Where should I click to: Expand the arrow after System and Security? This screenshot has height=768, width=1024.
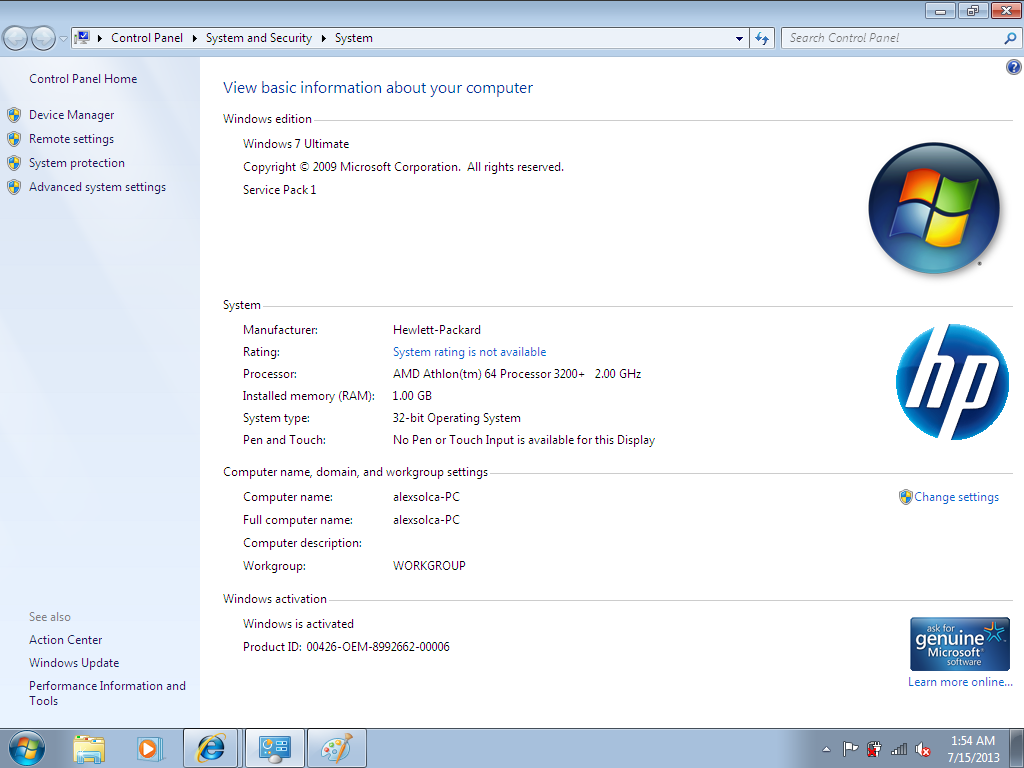[x=323, y=39]
